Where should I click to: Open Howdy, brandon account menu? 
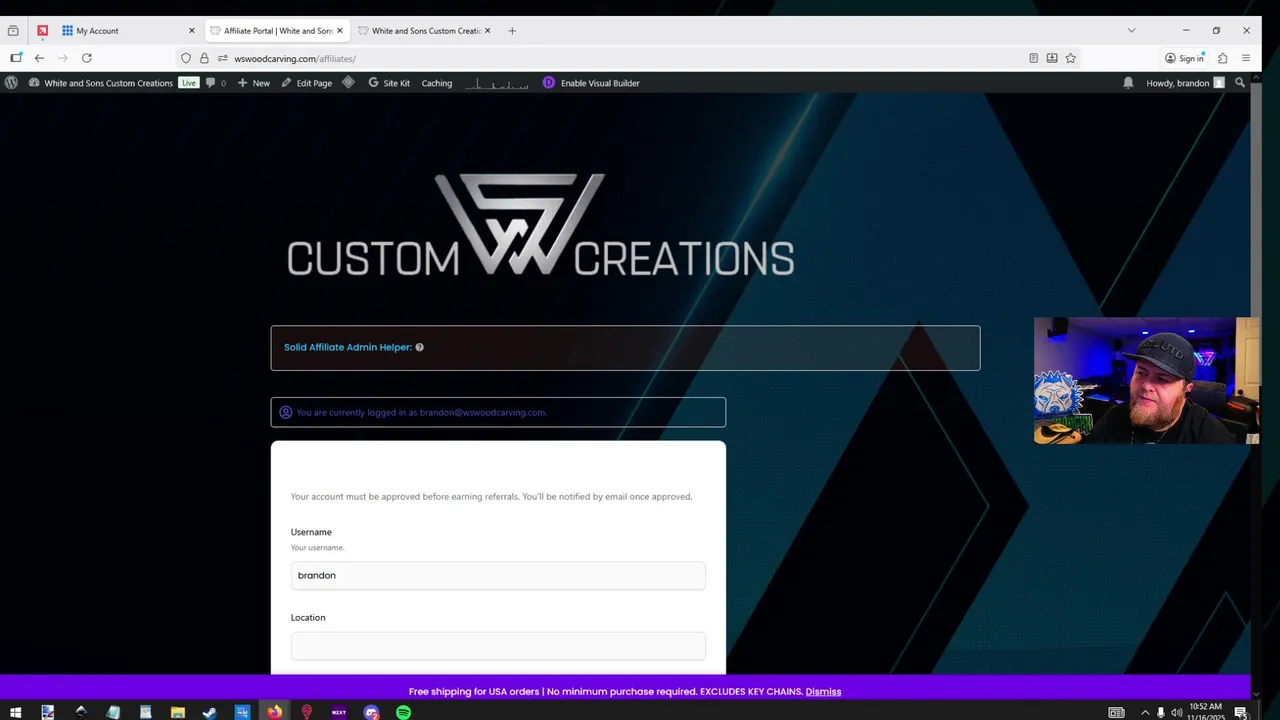click(x=1185, y=83)
